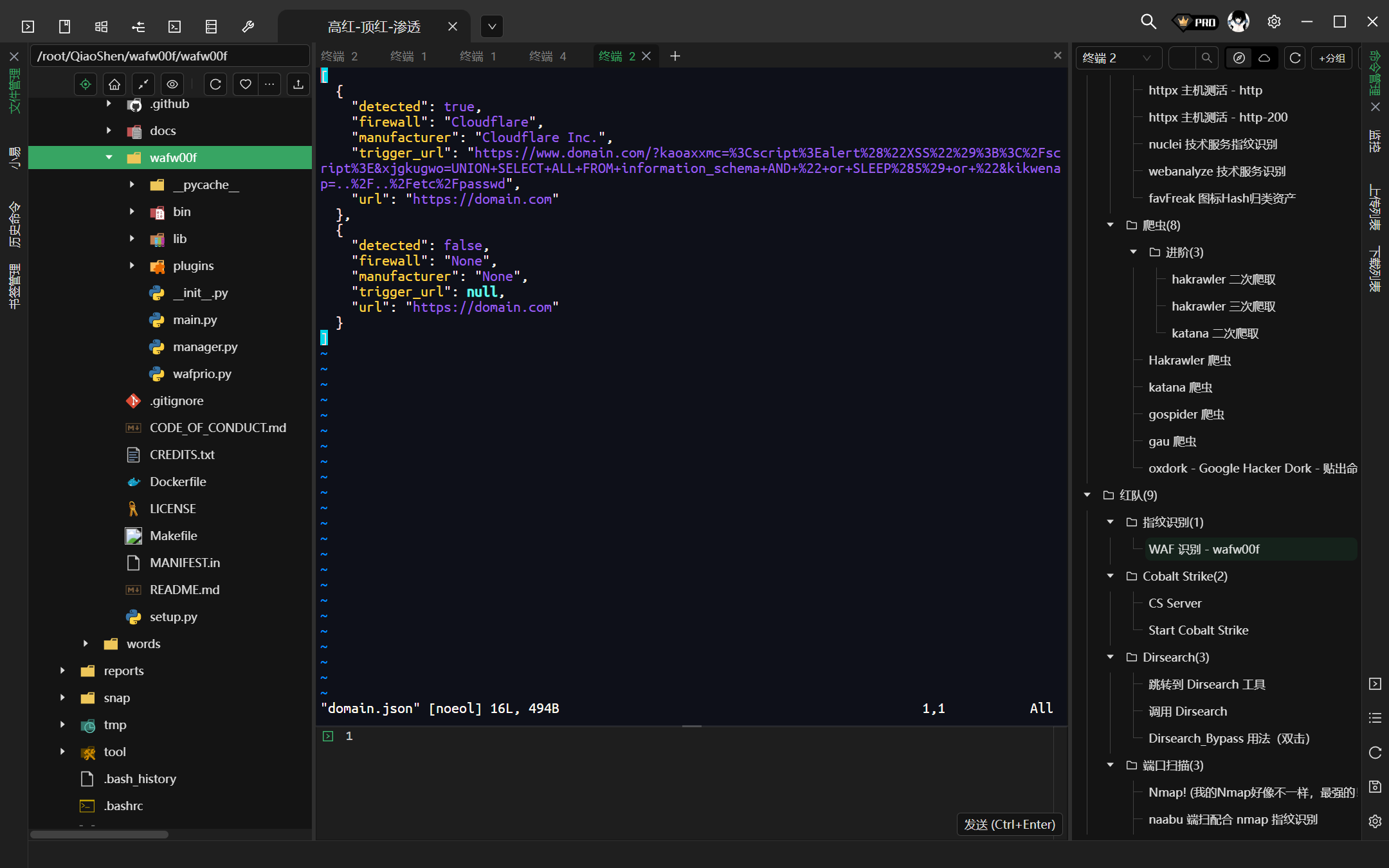Click the 发送 (Ctrl+Enter) send button

(x=1009, y=824)
